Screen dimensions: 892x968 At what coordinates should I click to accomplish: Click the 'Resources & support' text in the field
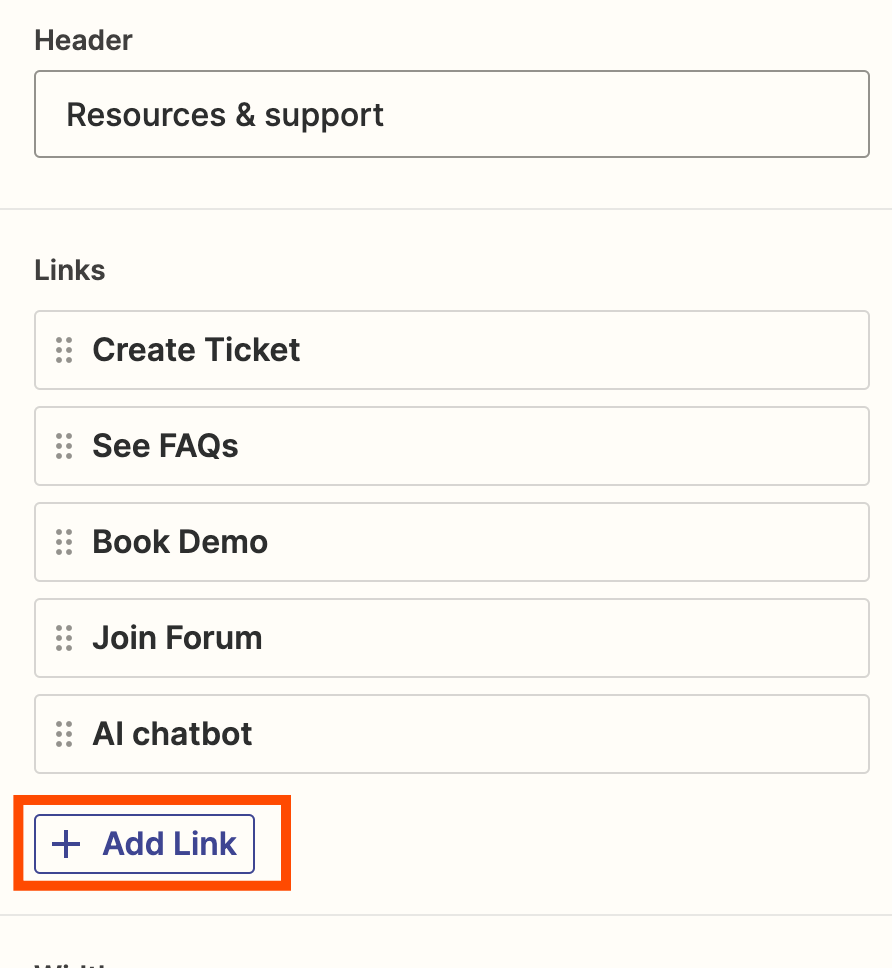pyautogui.click(x=225, y=115)
